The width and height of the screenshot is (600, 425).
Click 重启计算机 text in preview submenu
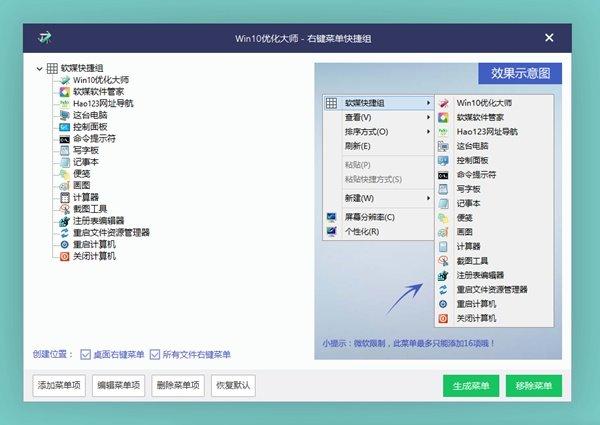coord(476,304)
